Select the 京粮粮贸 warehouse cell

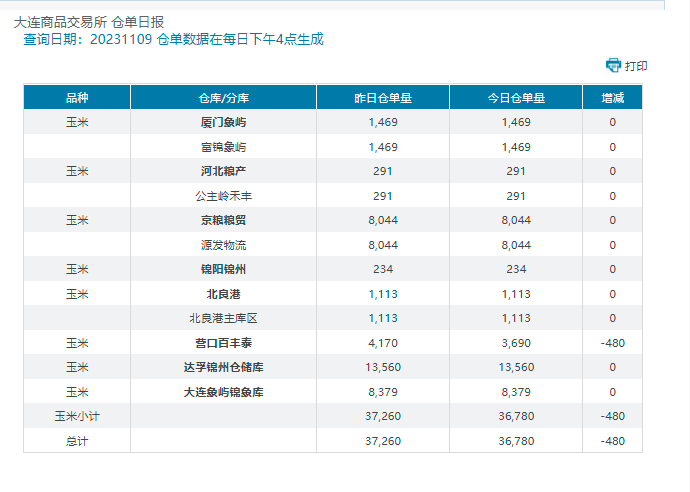(224, 220)
